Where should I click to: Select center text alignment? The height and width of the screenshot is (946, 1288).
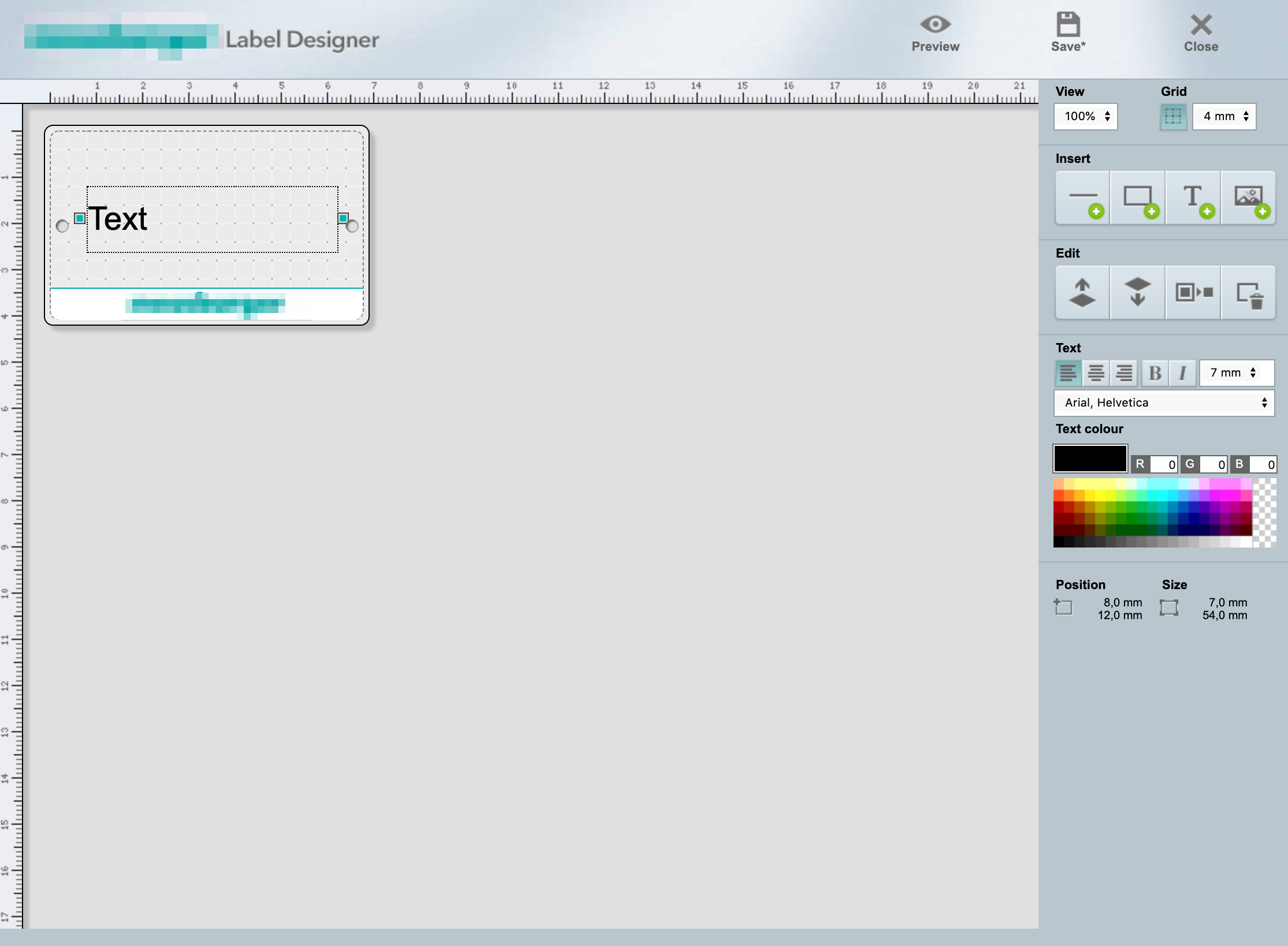coord(1096,373)
